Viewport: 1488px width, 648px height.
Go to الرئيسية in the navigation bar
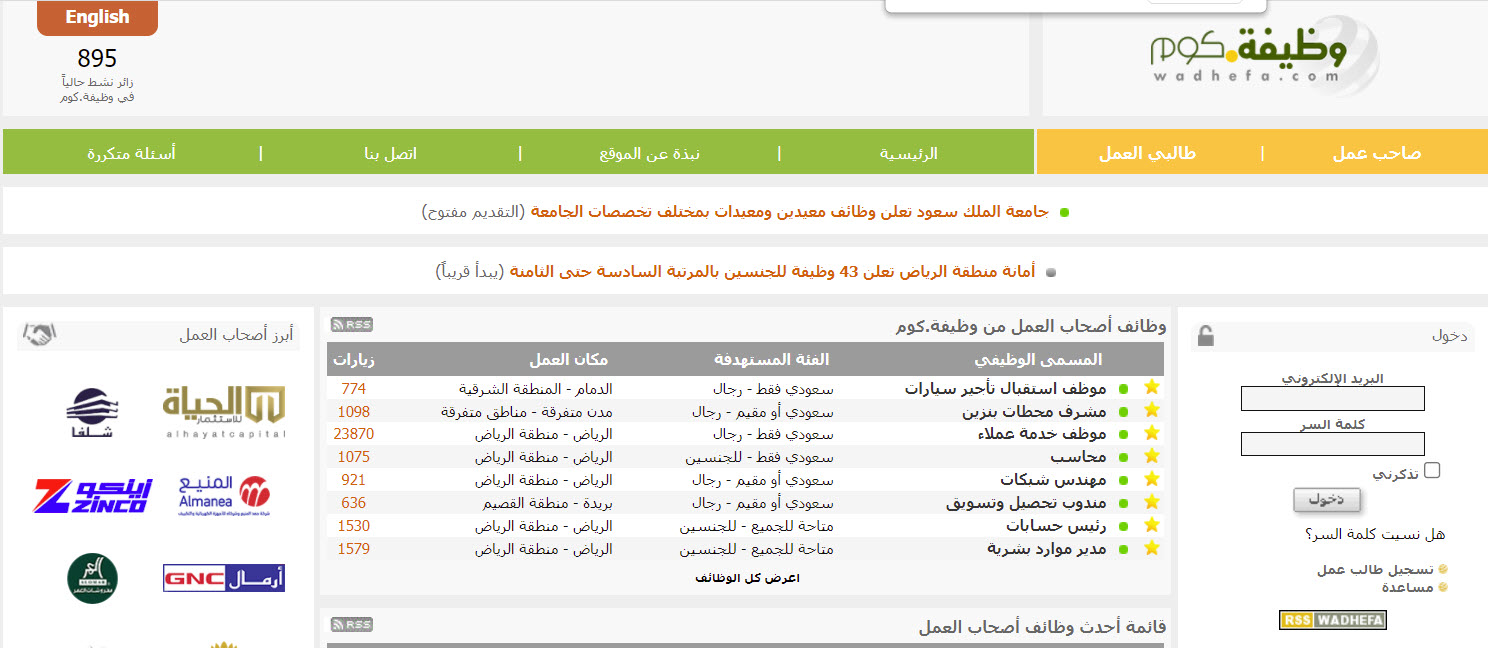(x=908, y=153)
